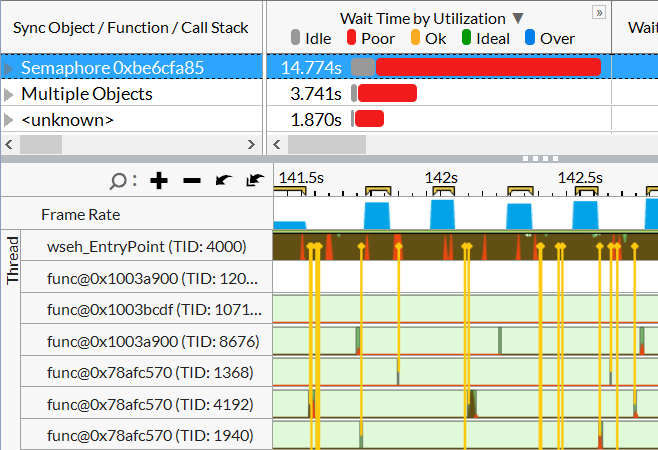
Task: Click the Ideal legend entry
Action: coord(486,38)
